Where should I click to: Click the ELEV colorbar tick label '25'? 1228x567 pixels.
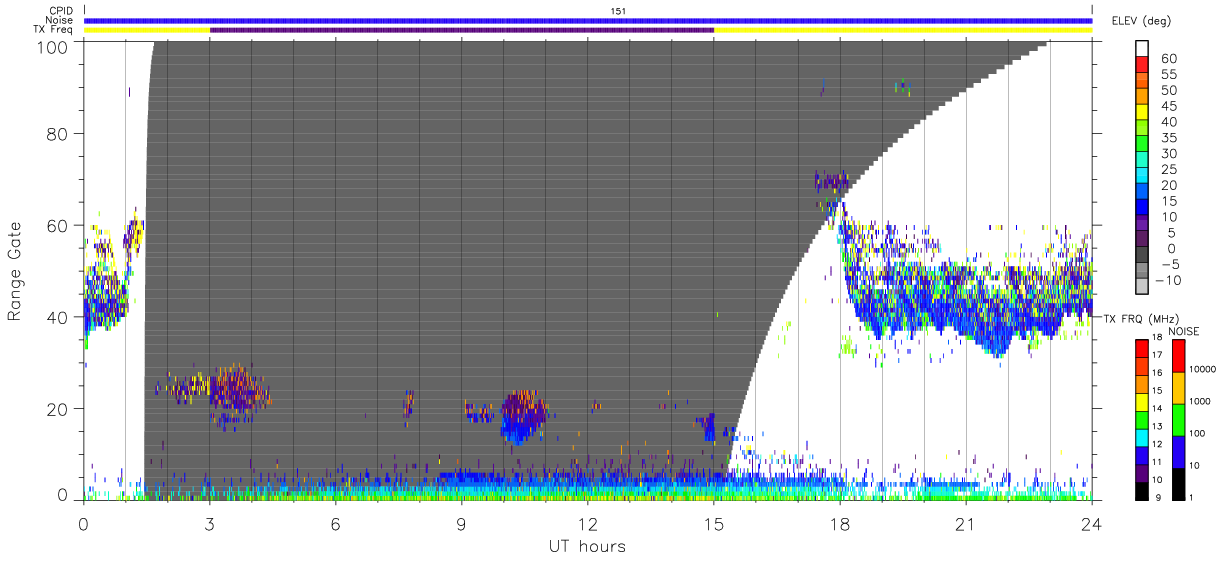1168,170
